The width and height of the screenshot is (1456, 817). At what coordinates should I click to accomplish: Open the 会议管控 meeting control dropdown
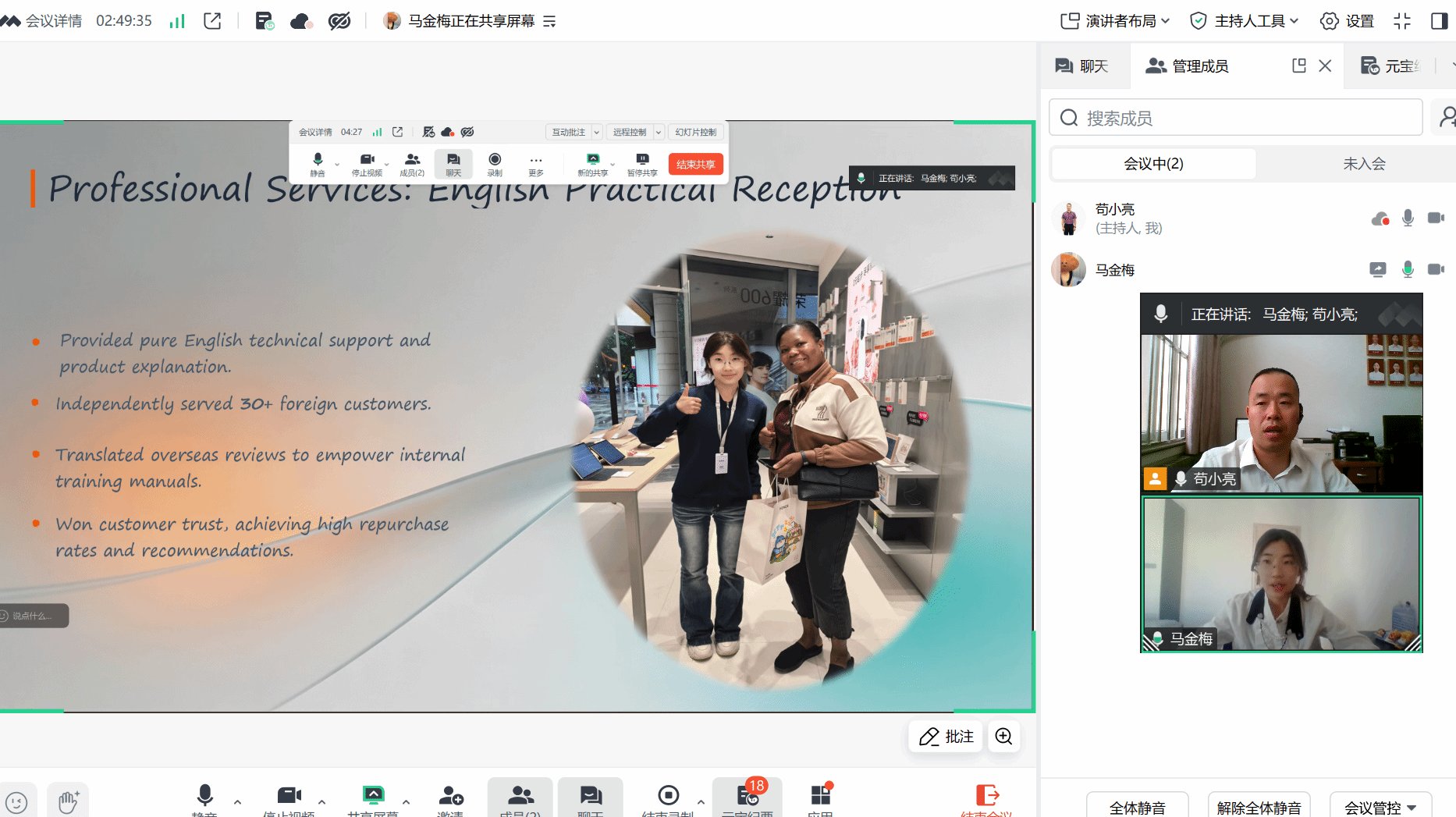[1380, 806]
